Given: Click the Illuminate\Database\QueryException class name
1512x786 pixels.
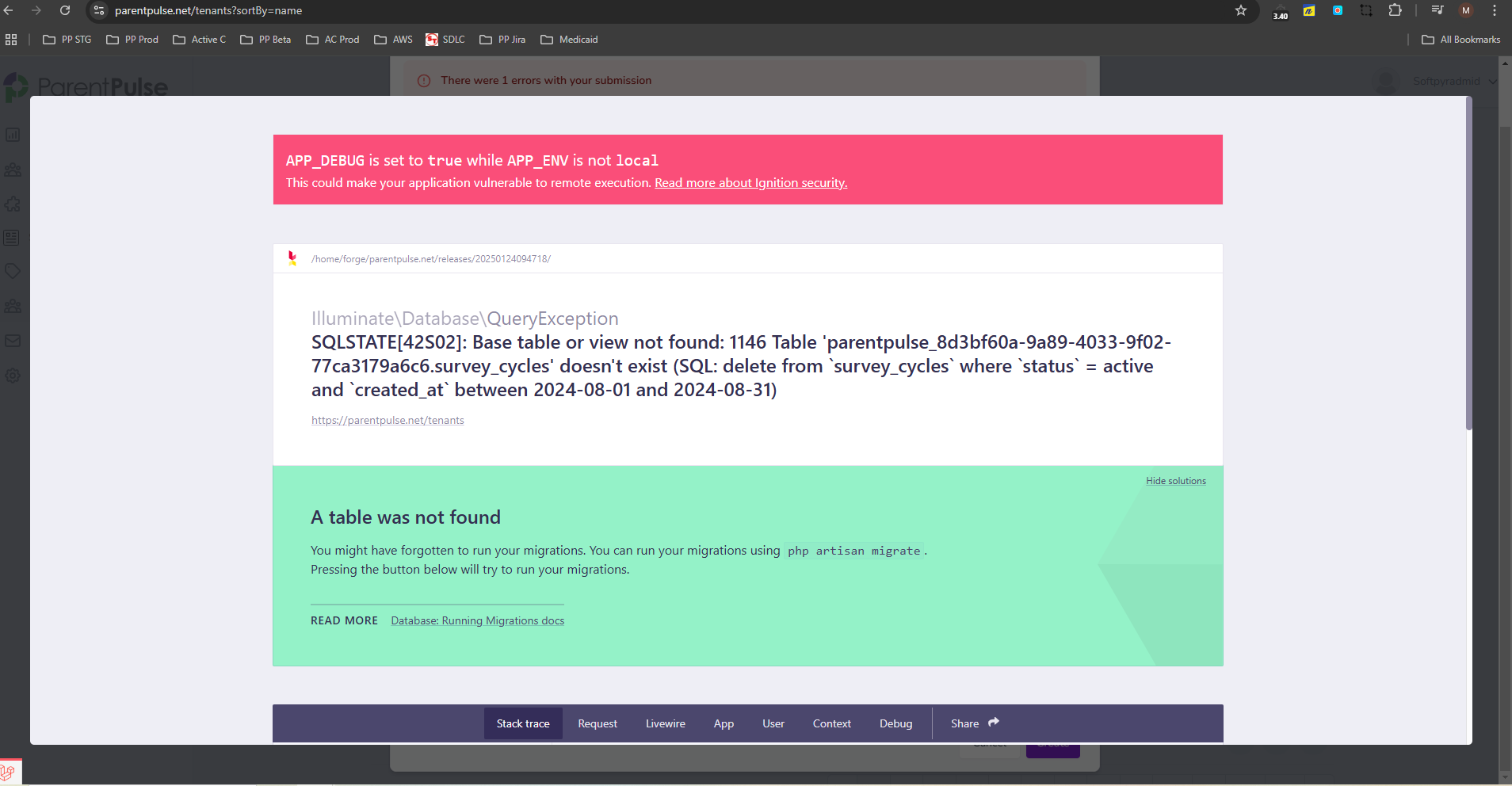Looking at the screenshot, I should point(465,319).
